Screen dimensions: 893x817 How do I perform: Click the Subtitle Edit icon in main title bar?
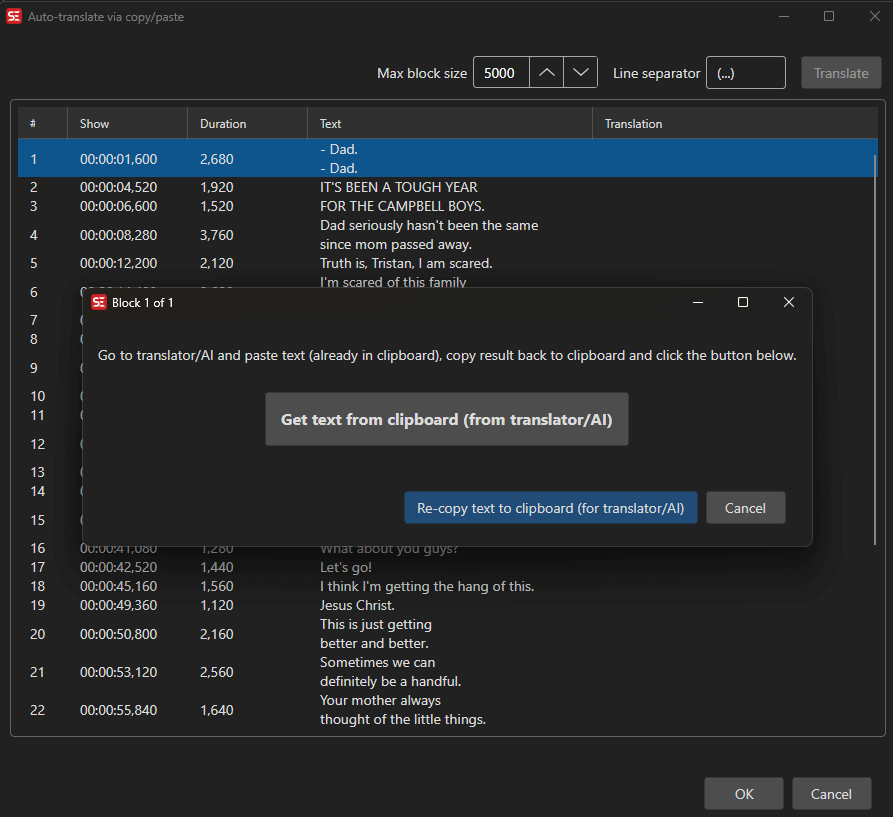coord(14,17)
